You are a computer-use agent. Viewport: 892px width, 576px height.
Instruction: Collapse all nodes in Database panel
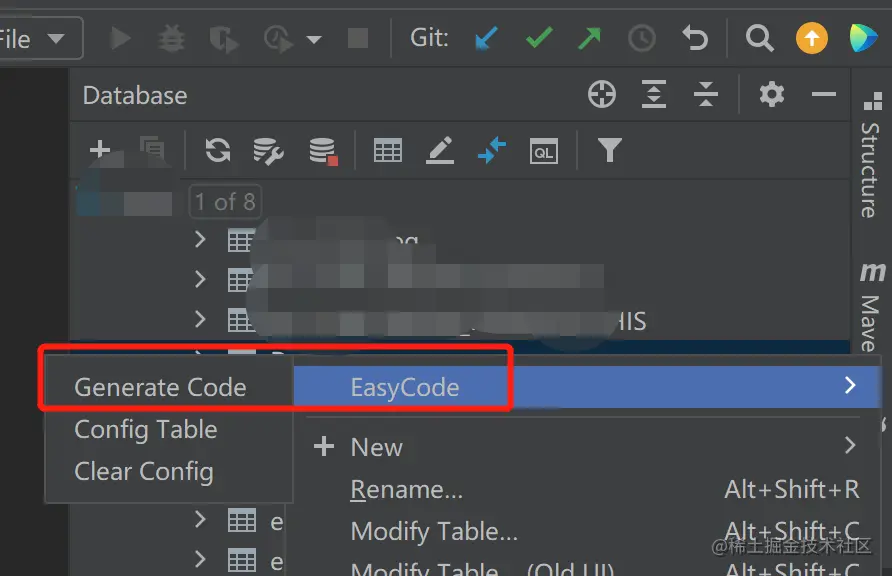[x=706, y=94]
